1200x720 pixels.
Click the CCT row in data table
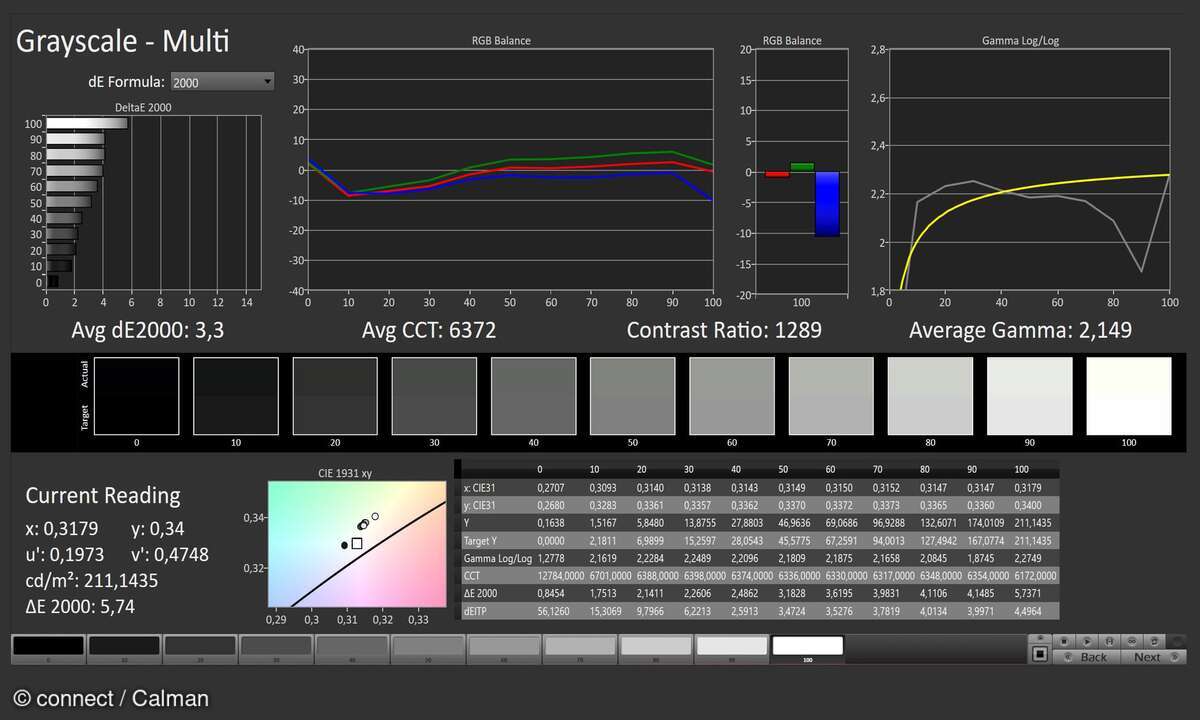pos(760,576)
